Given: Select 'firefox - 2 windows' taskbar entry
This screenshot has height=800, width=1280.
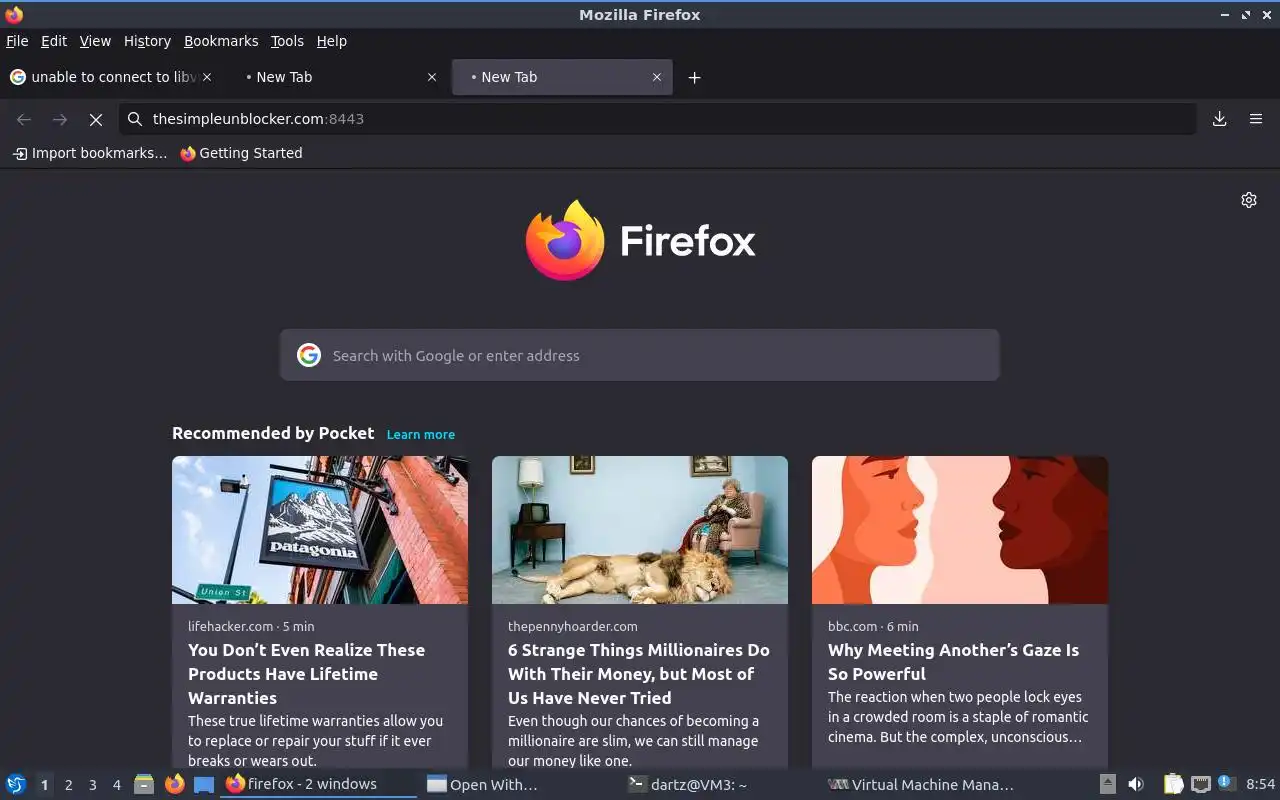Looking at the screenshot, I should click(318, 784).
